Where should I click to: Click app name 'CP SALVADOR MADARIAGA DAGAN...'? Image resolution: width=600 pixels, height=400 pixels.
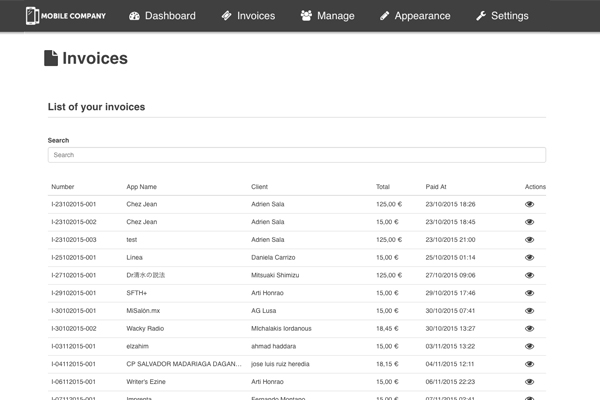click(x=184, y=364)
